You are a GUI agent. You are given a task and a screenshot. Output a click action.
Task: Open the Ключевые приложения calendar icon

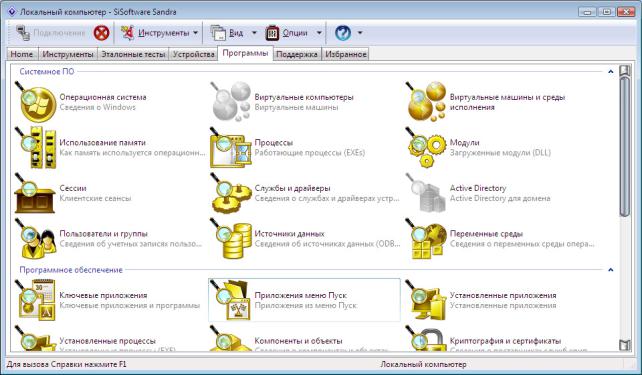[35, 300]
